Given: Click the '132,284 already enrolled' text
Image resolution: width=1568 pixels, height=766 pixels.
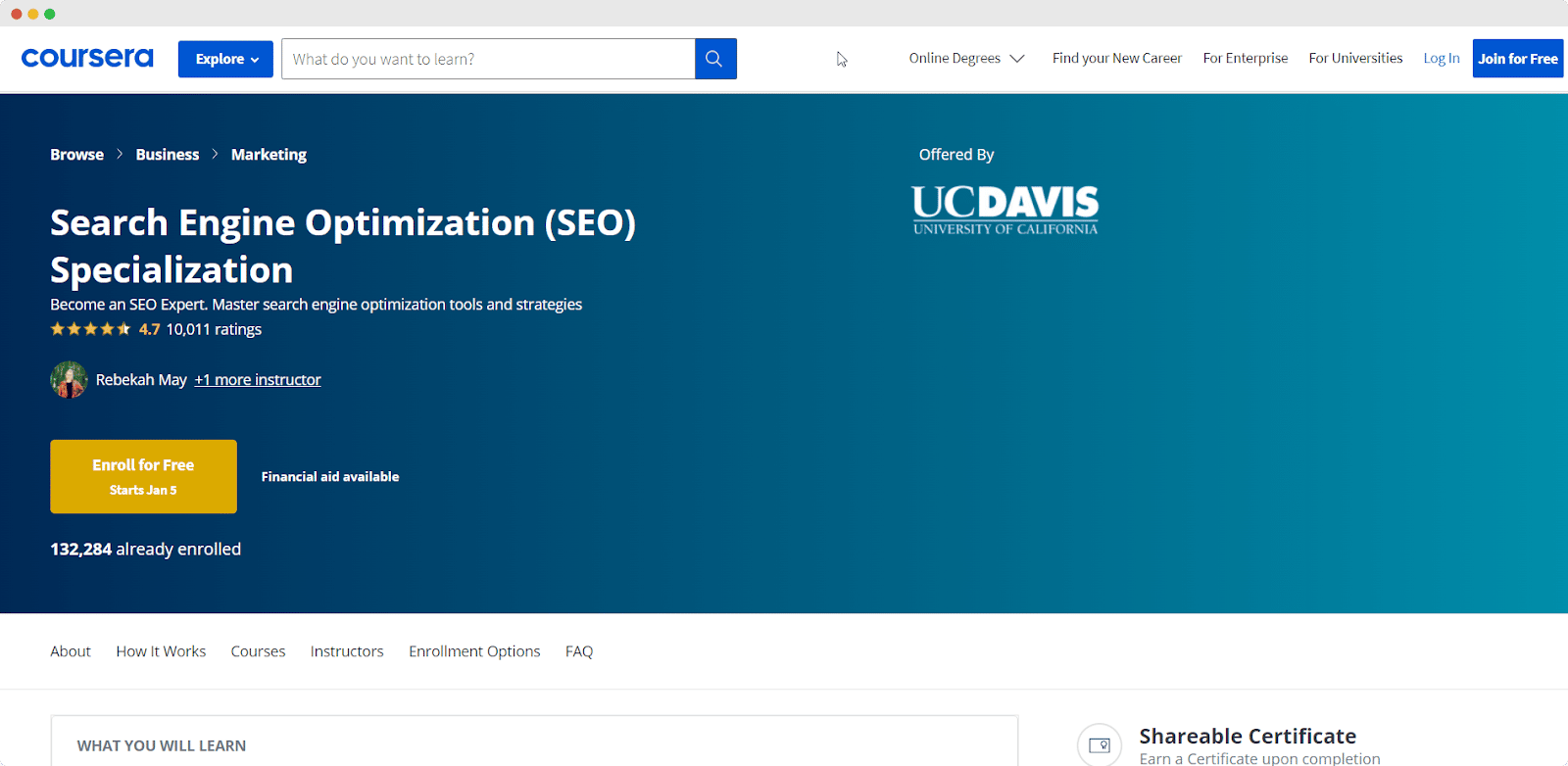Looking at the screenshot, I should click(x=146, y=550).
